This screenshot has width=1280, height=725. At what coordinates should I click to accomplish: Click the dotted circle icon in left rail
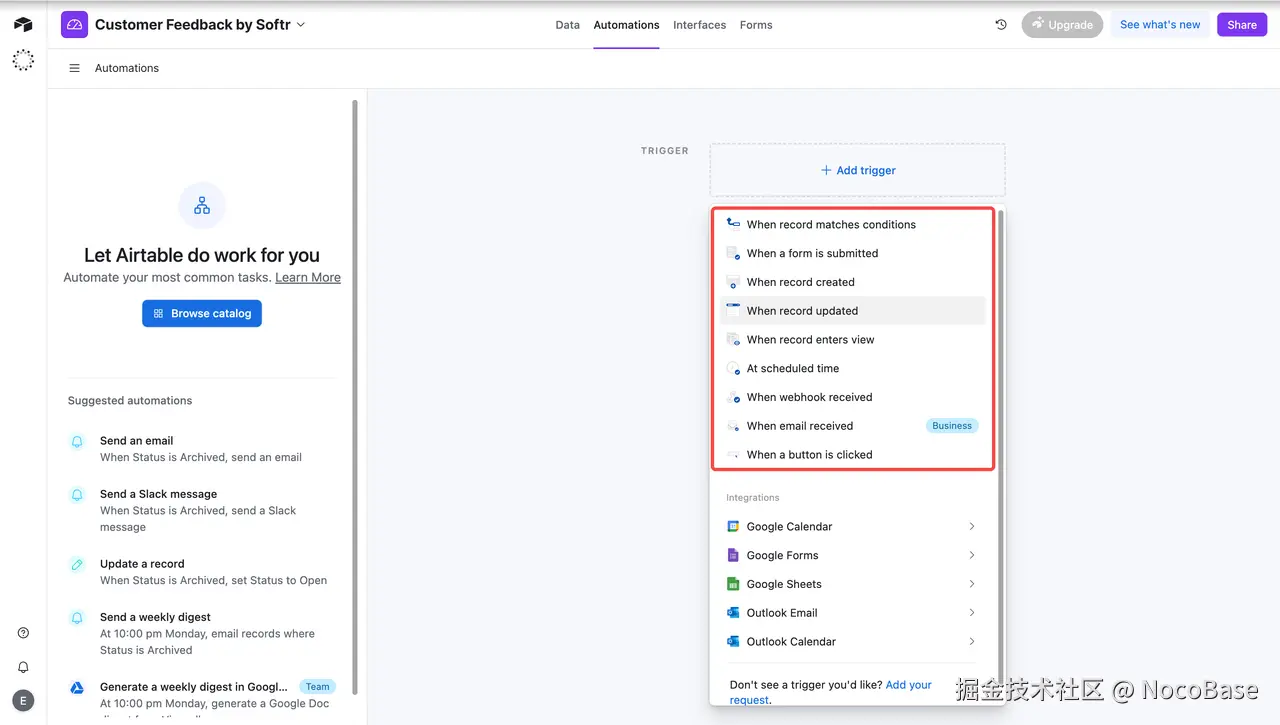(x=23, y=60)
